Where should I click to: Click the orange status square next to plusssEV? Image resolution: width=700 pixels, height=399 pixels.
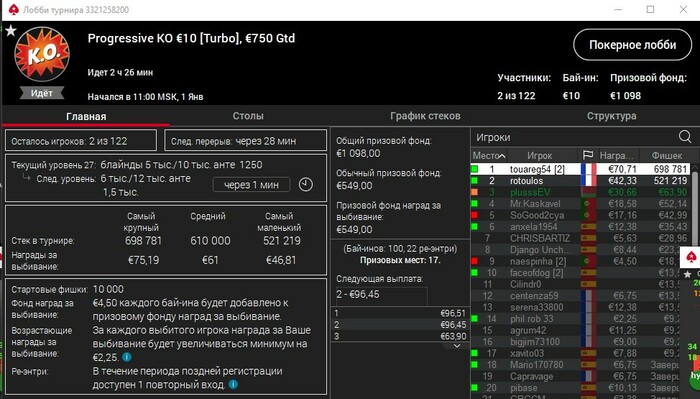(x=475, y=192)
